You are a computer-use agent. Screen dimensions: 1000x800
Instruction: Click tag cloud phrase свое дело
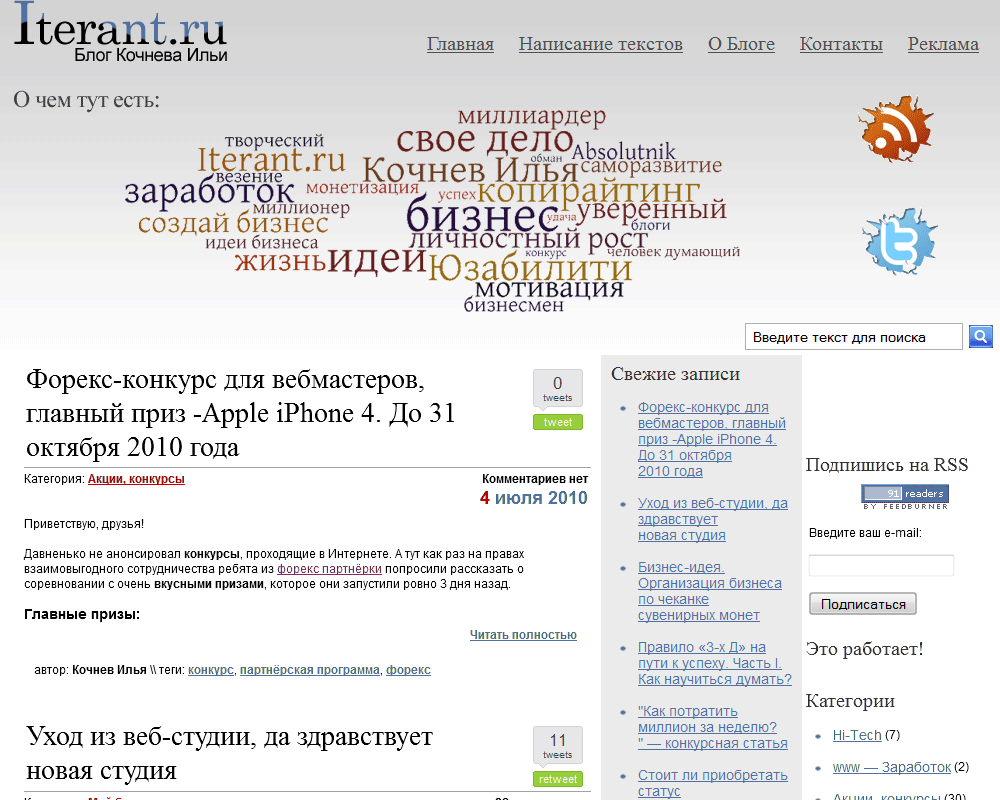coord(485,140)
